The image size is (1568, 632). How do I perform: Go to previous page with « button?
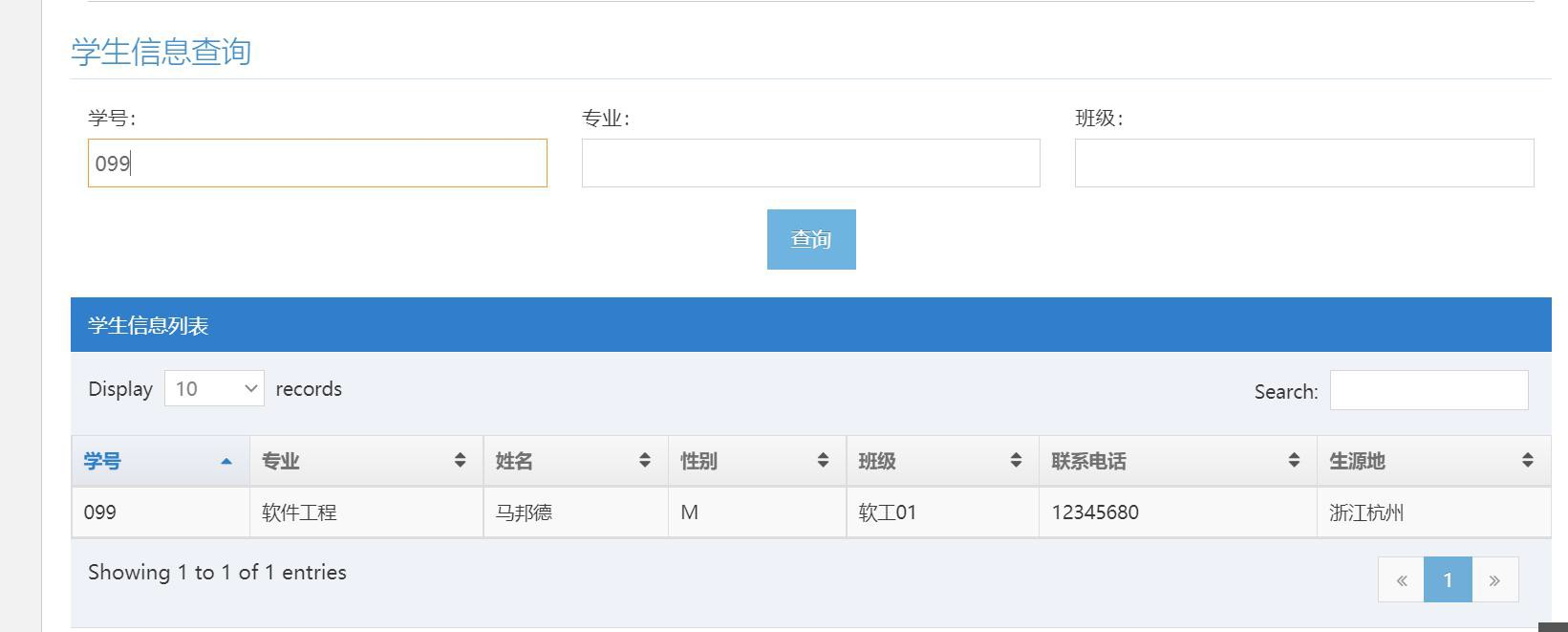click(1401, 579)
